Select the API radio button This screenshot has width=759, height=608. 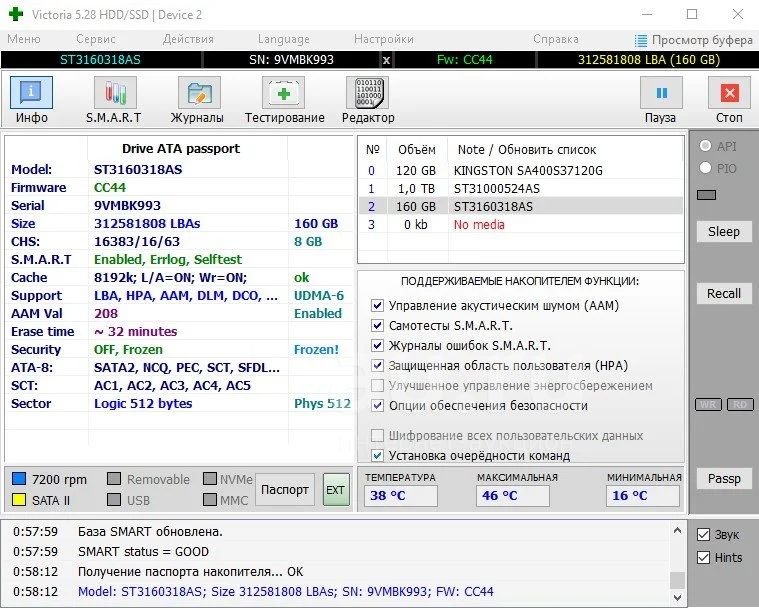coord(705,145)
